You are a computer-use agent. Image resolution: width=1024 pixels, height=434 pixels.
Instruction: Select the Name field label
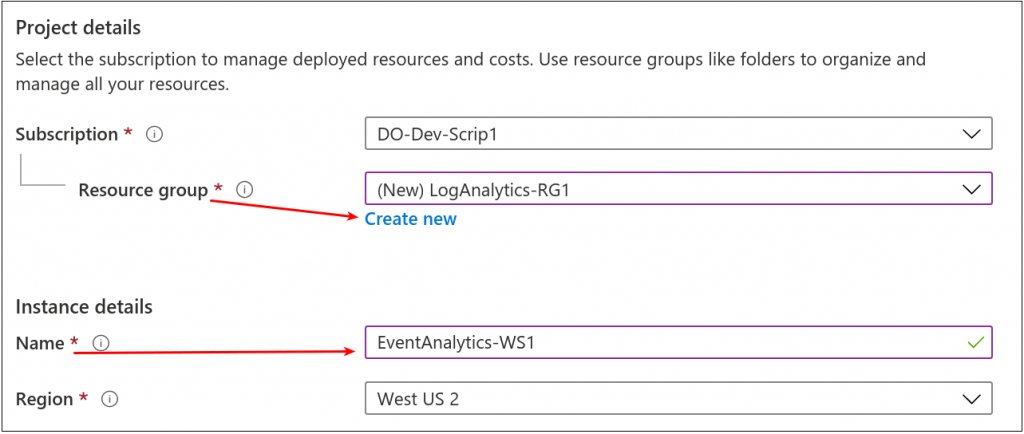click(40, 343)
